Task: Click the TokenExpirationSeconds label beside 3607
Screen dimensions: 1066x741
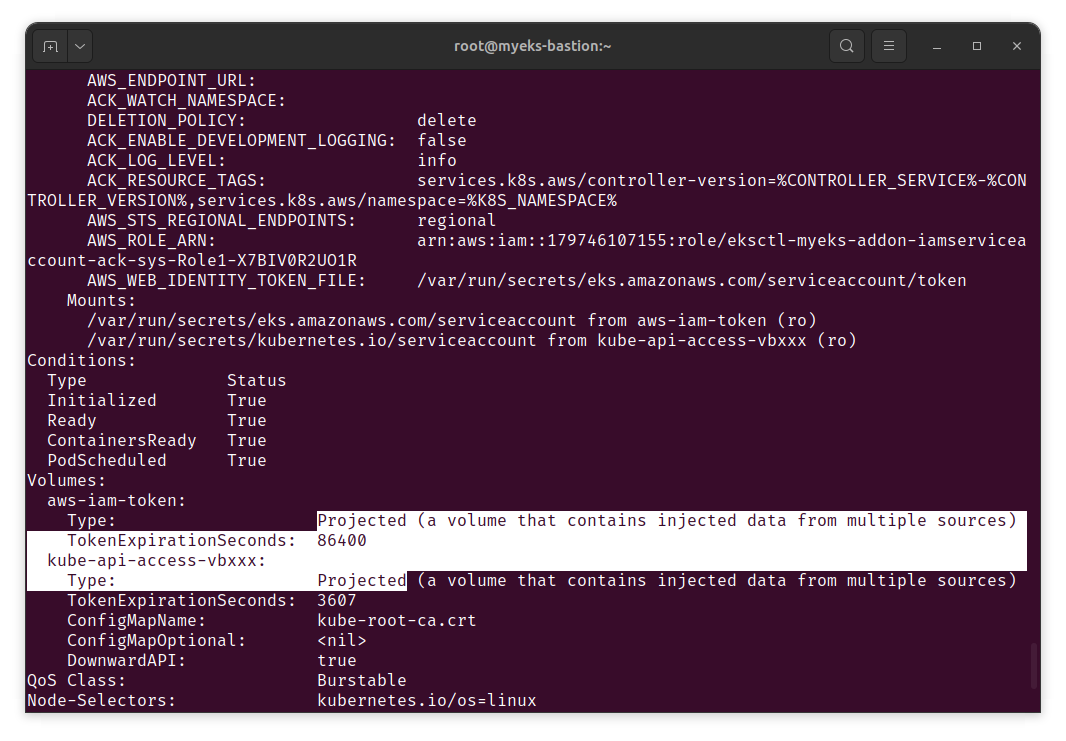Action: coord(182,601)
